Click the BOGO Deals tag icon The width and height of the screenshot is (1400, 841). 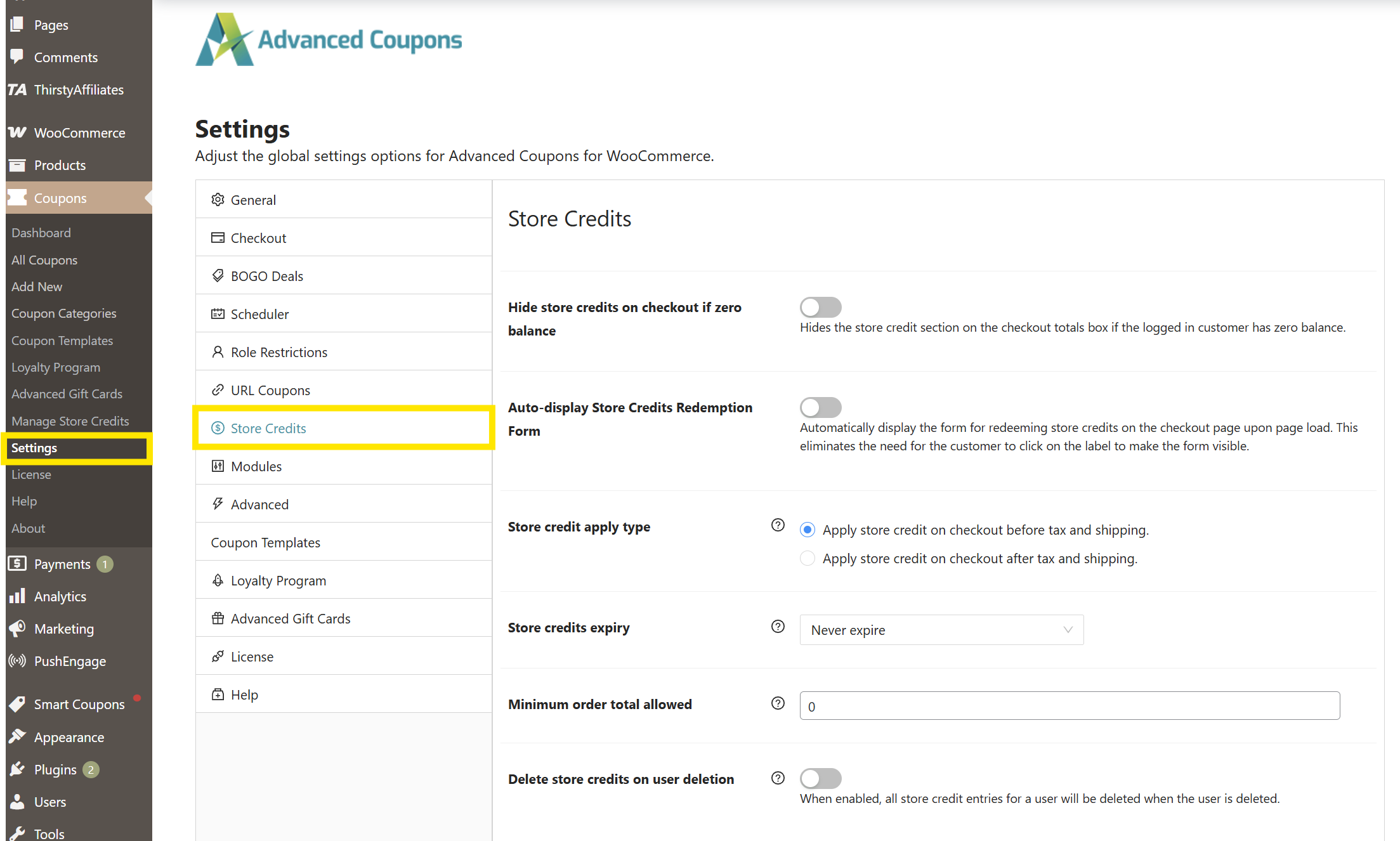click(x=218, y=275)
